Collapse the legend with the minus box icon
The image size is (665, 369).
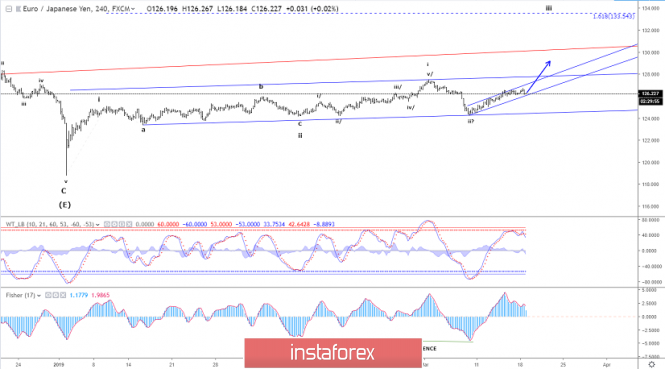(x=8, y=8)
